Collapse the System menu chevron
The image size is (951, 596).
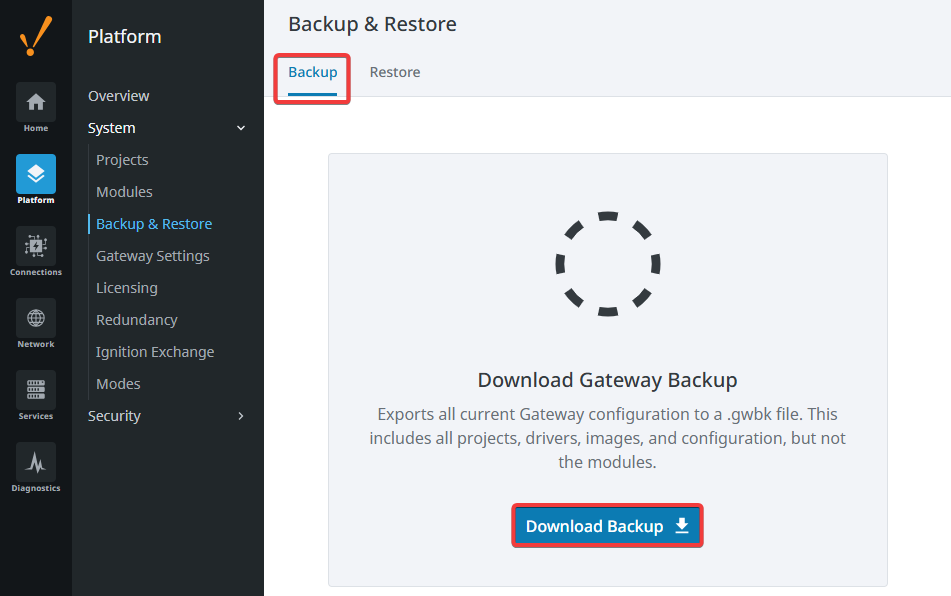click(241, 128)
